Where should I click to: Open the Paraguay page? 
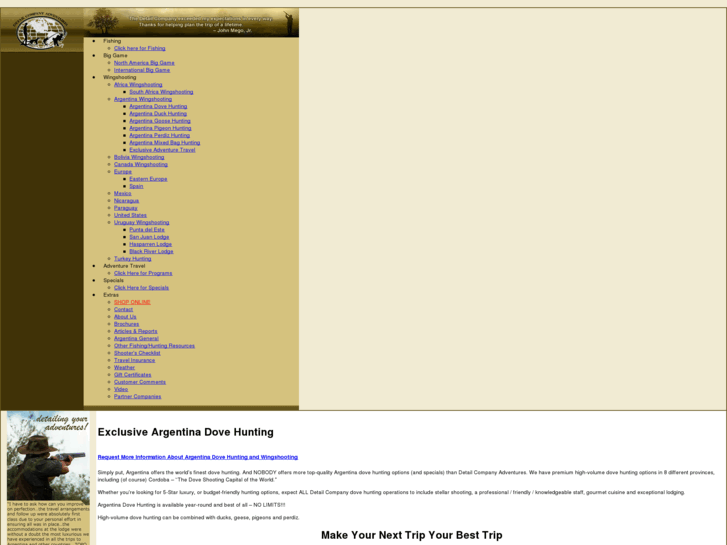(126, 208)
